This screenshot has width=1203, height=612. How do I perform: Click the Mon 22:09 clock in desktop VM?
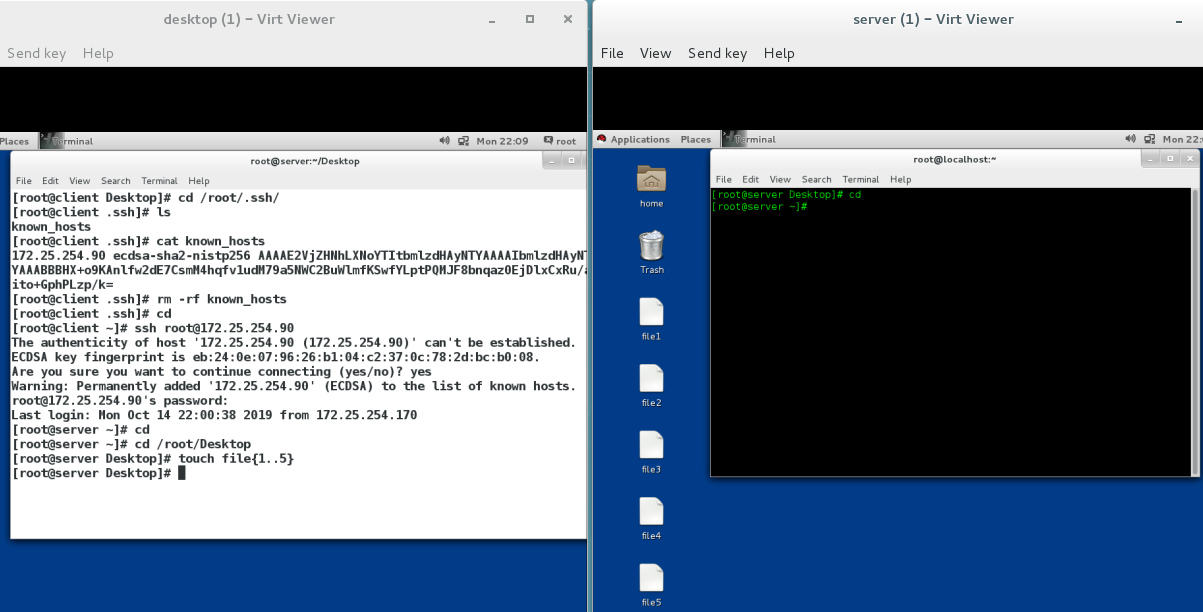(x=502, y=141)
